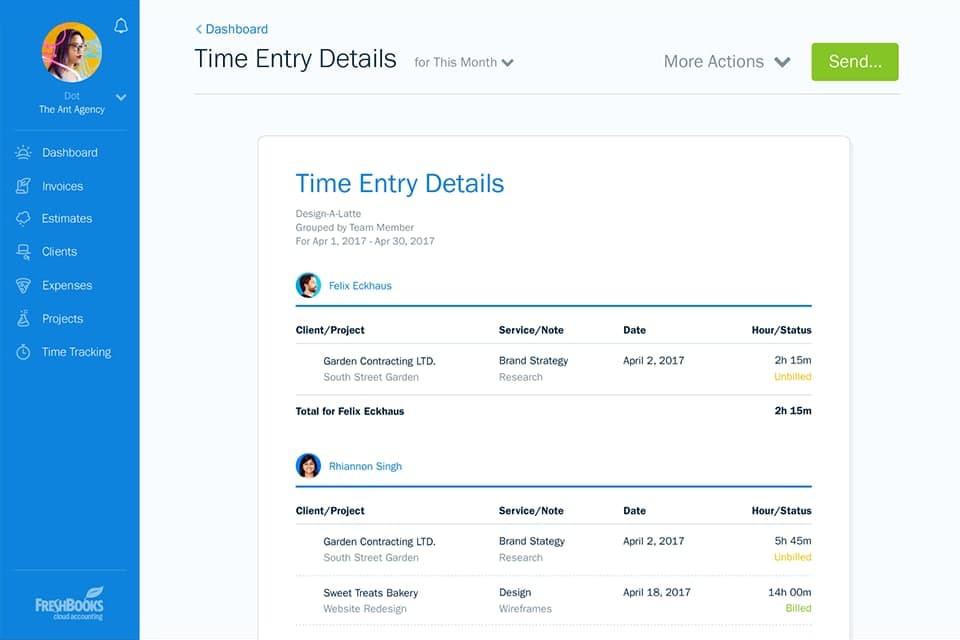This screenshot has width=960, height=640.
Task: Go to Invoices section
Action: point(62,186)
